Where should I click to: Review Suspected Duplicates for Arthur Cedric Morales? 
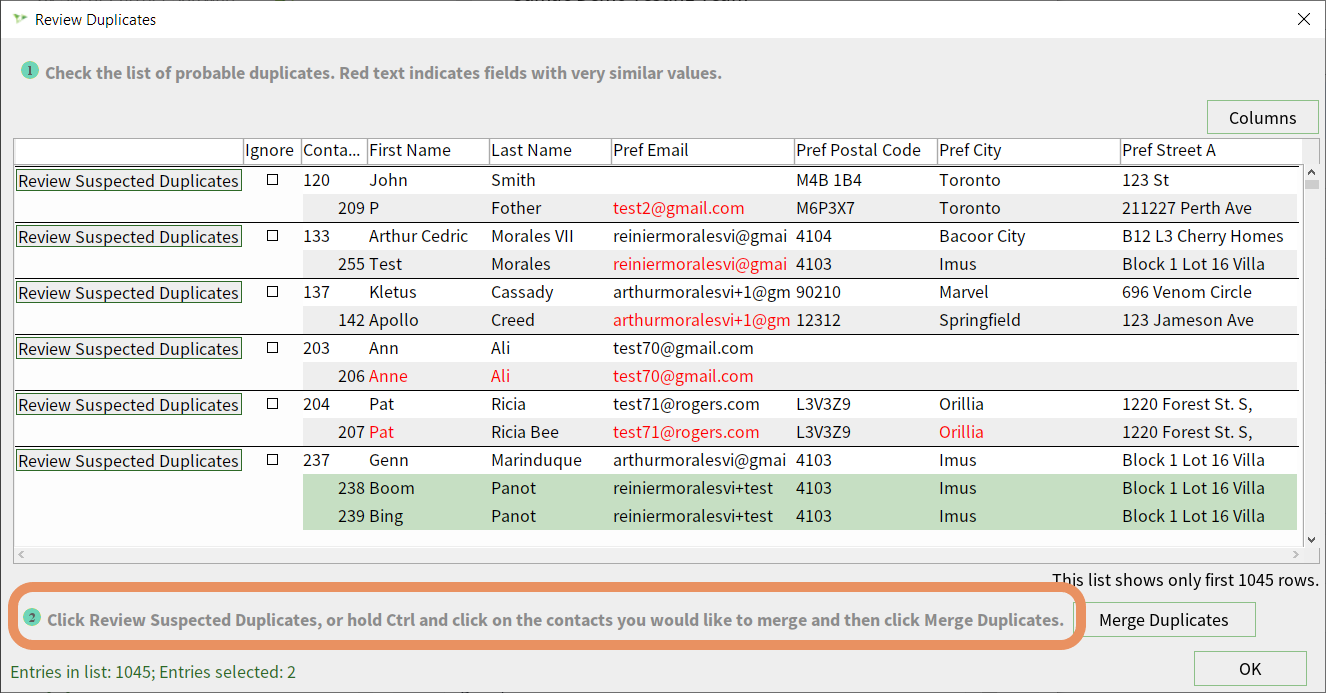pyautogui.click(x=128, y=237)
